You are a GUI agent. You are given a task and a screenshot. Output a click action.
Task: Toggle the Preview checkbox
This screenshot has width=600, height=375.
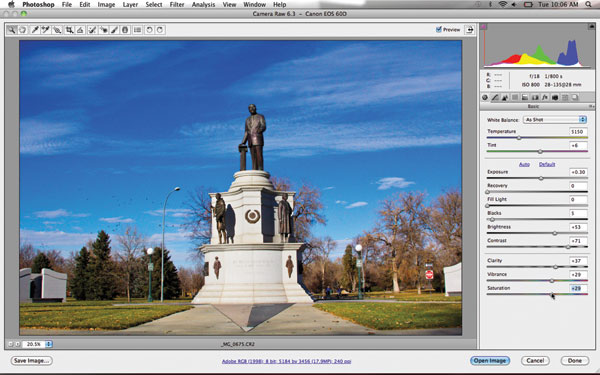439,29
